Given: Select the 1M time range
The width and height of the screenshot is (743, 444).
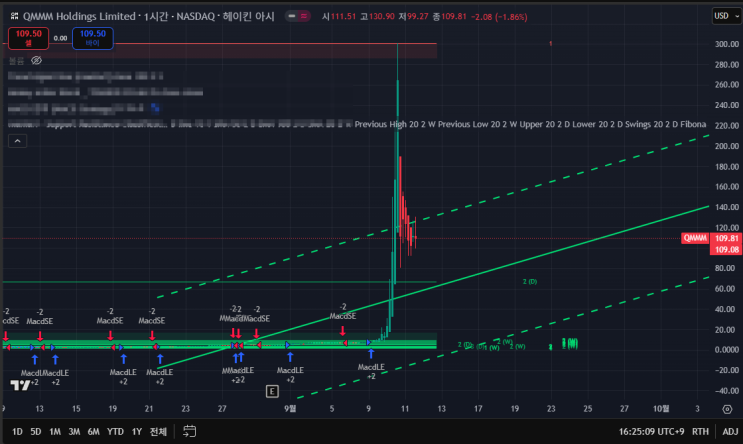Looking at the screenshot, I should (x=55, y=432).
